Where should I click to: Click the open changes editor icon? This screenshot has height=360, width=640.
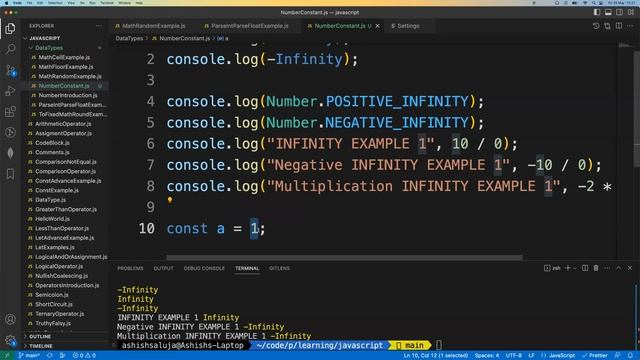click(x=607, y=26)
